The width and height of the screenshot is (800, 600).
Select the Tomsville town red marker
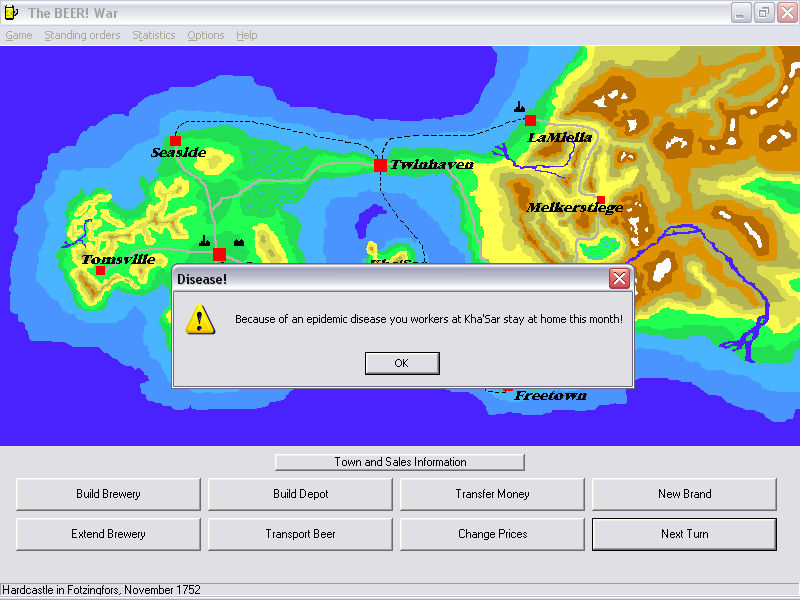pyautogui.click(x=100, y=270)
